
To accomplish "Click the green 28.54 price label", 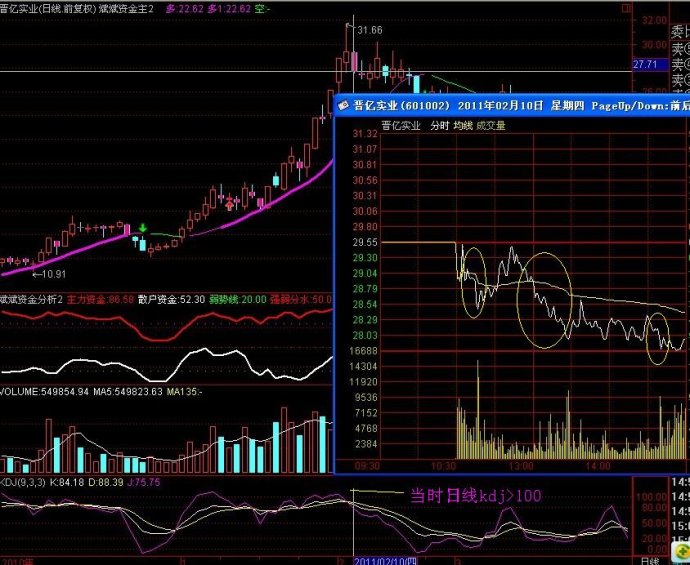I will [364, 305].
